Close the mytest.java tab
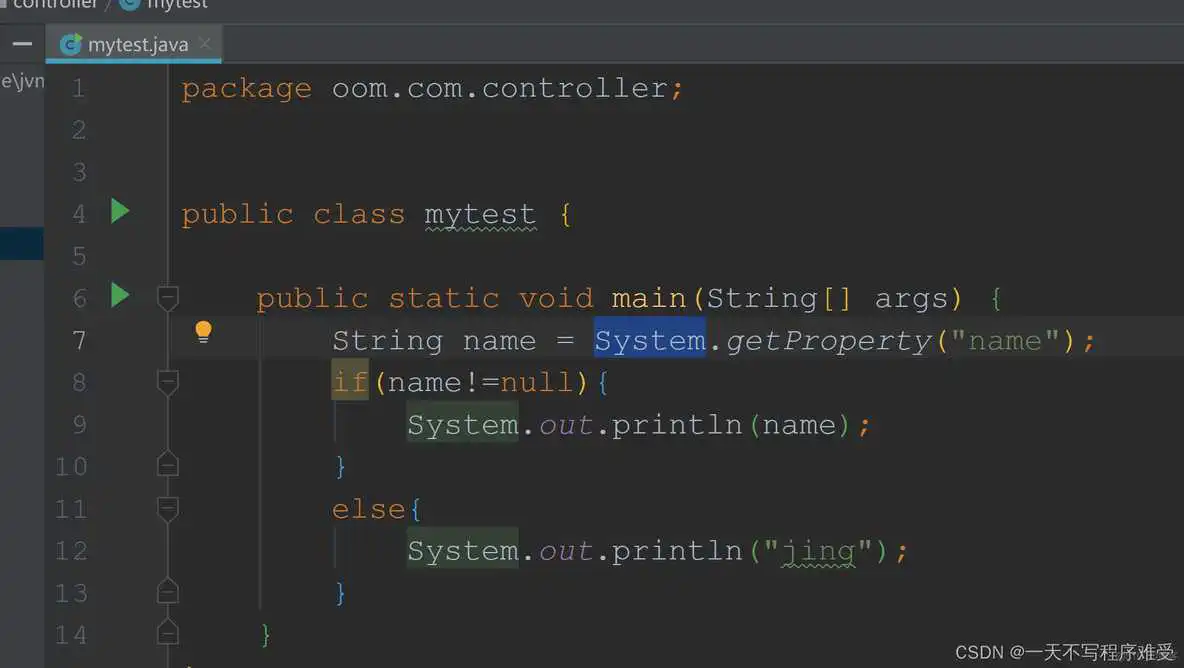The width and height of the screenshot is (1184, 668). [x=205, y=43]
